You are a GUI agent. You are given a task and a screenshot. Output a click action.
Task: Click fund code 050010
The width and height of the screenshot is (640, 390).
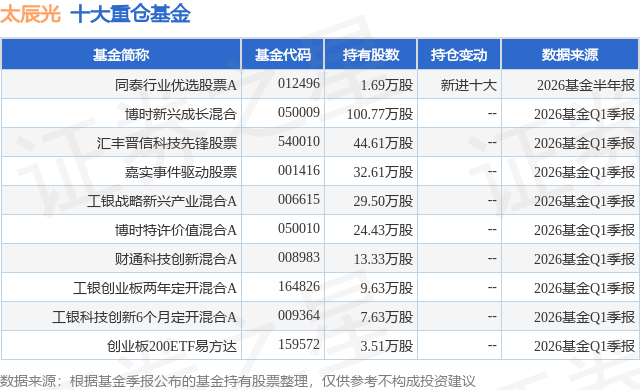point(299,228)
